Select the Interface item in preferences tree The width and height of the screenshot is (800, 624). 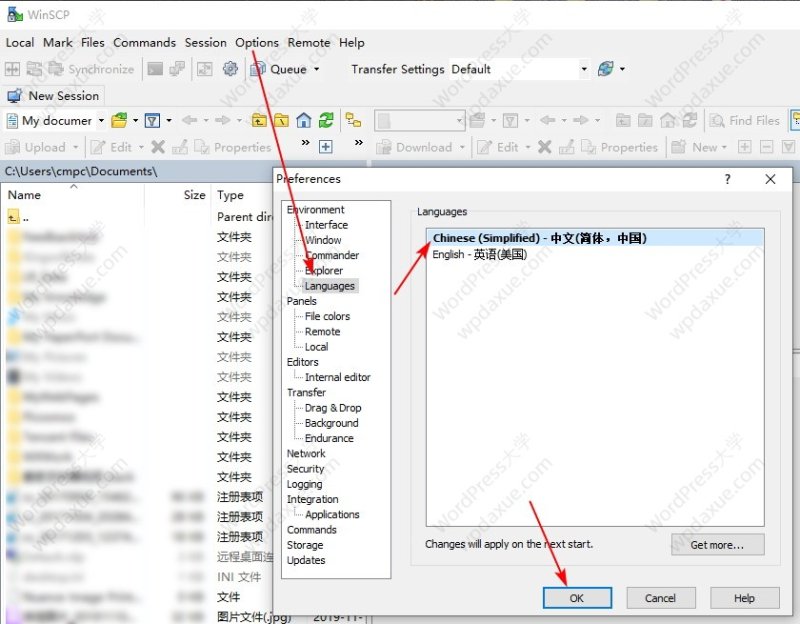326,225
